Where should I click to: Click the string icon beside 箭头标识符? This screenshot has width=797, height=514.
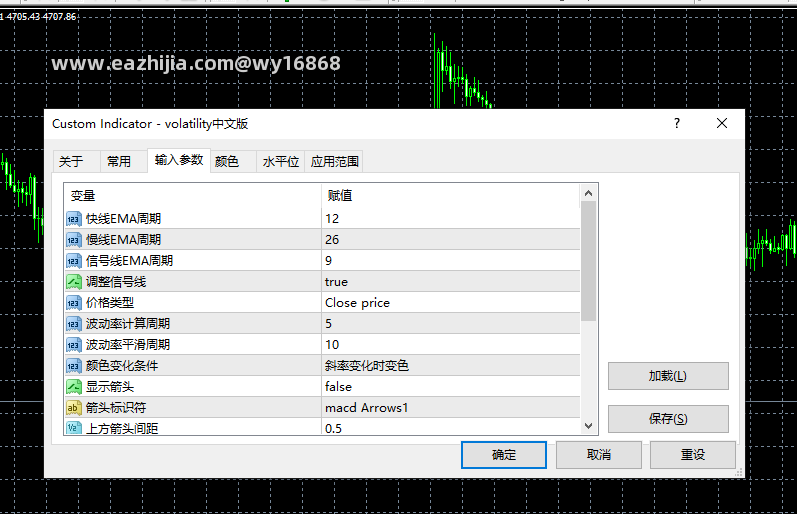coord(74,408)
